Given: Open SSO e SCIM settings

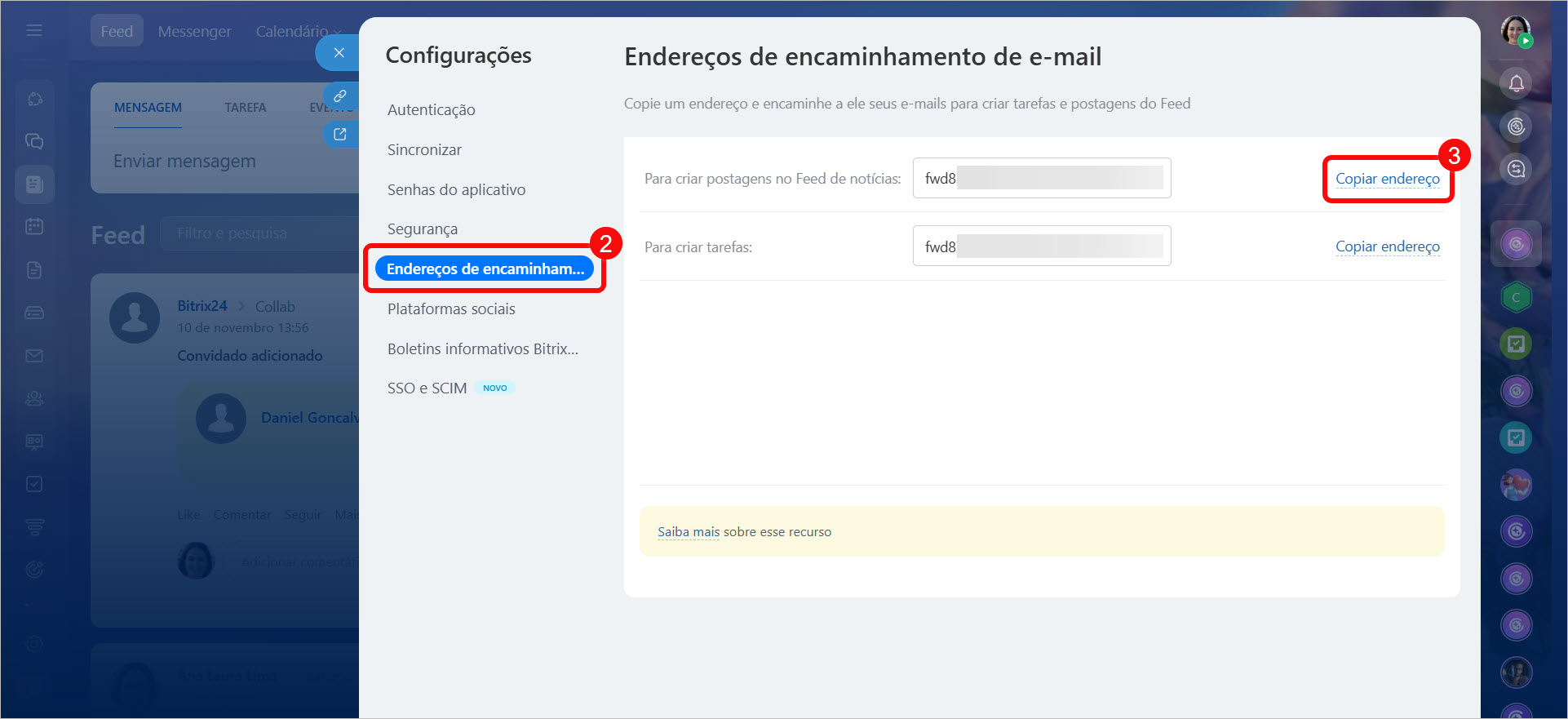Looking at the screenshot, I should (x=427, y=388).
